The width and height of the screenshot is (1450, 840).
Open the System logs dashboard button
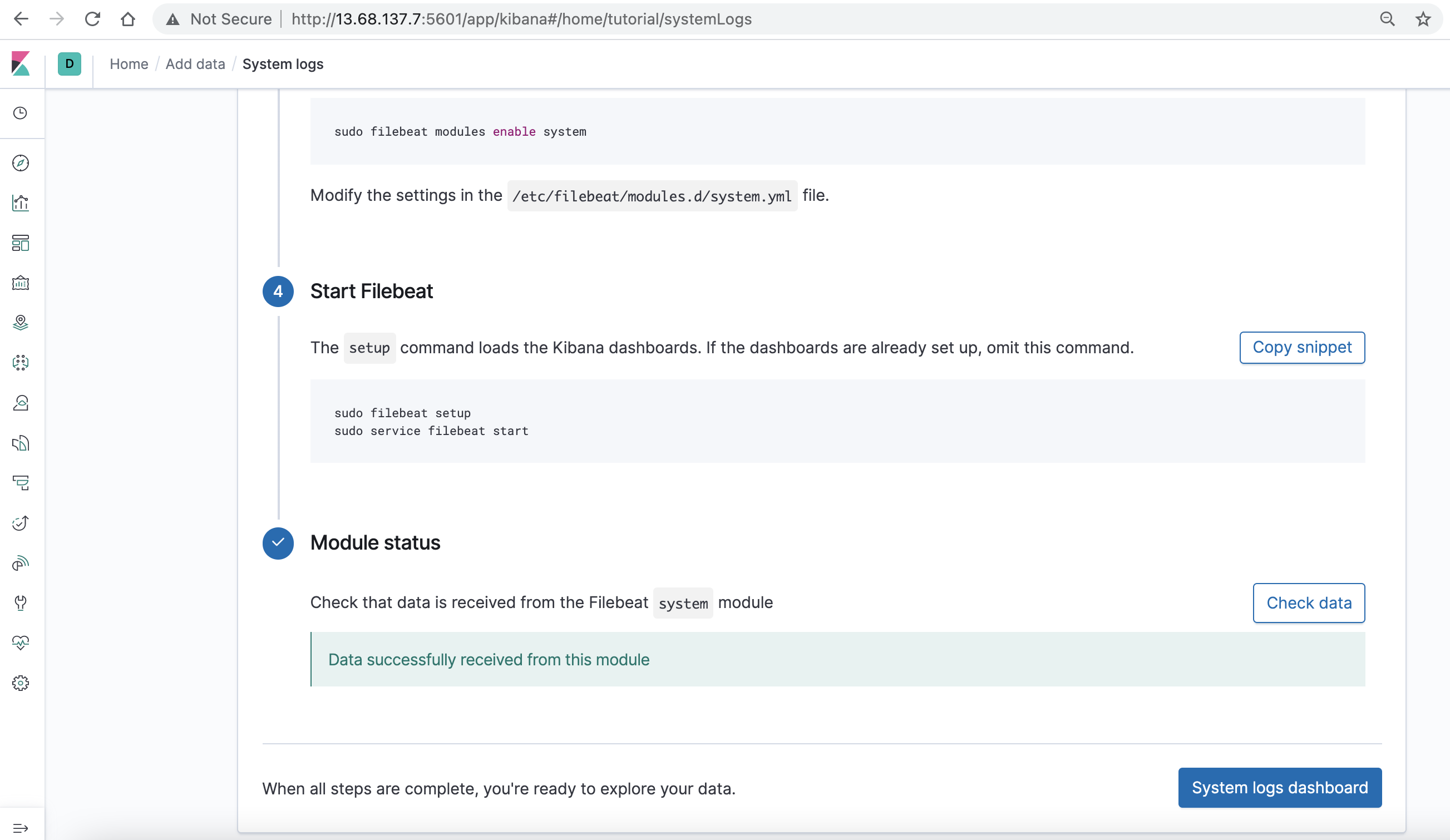pos(1279,788)
